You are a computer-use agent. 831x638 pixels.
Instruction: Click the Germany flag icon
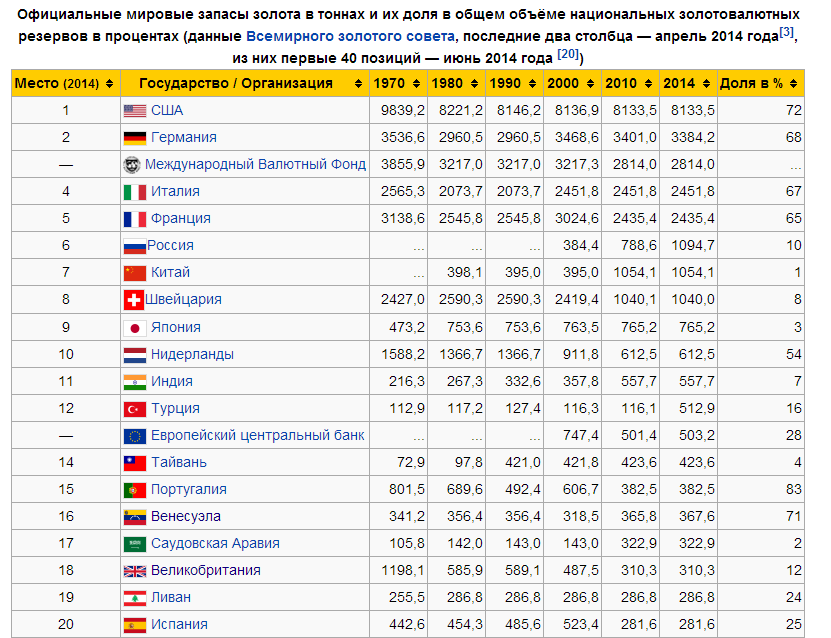coord(134,137)
